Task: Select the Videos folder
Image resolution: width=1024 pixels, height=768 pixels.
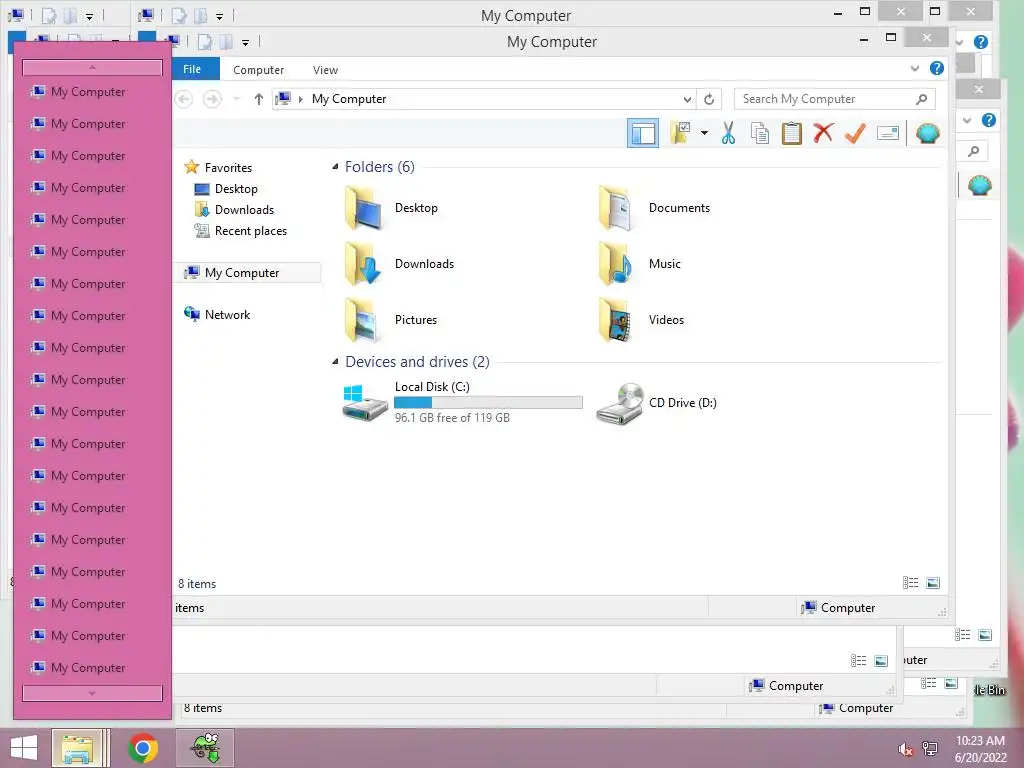Action: pos(641,320)
